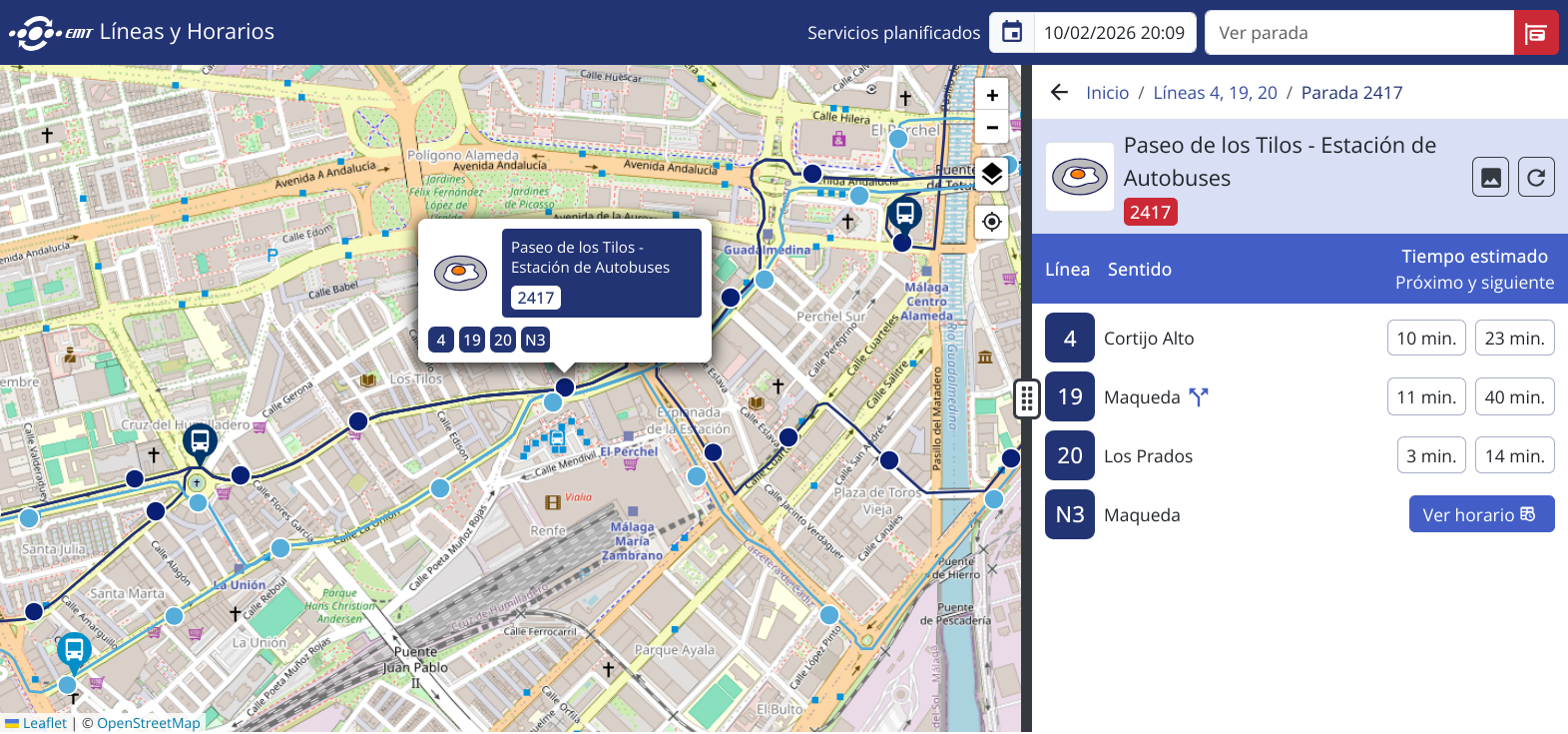Click the red stop search button
The width and height of the screenshot is (1568, 734).
click(1535, 33)
